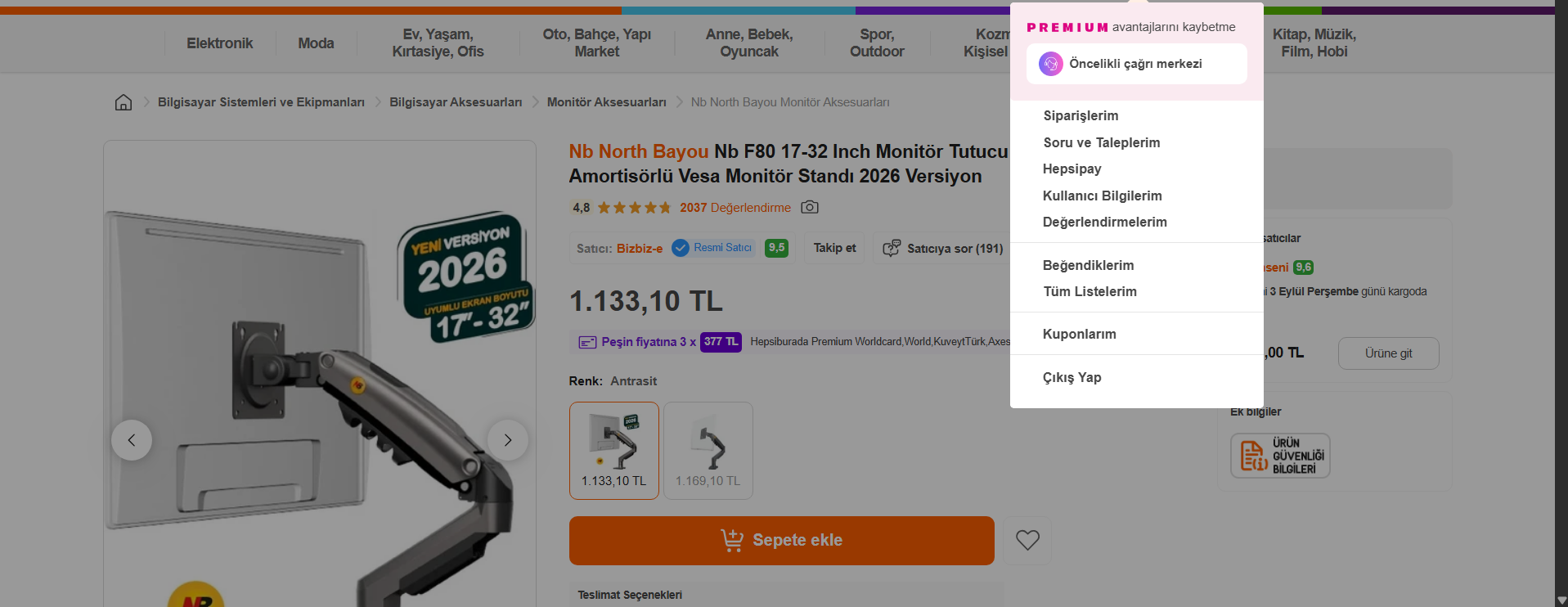Click the 4,8 rating stars

point(635,208)
